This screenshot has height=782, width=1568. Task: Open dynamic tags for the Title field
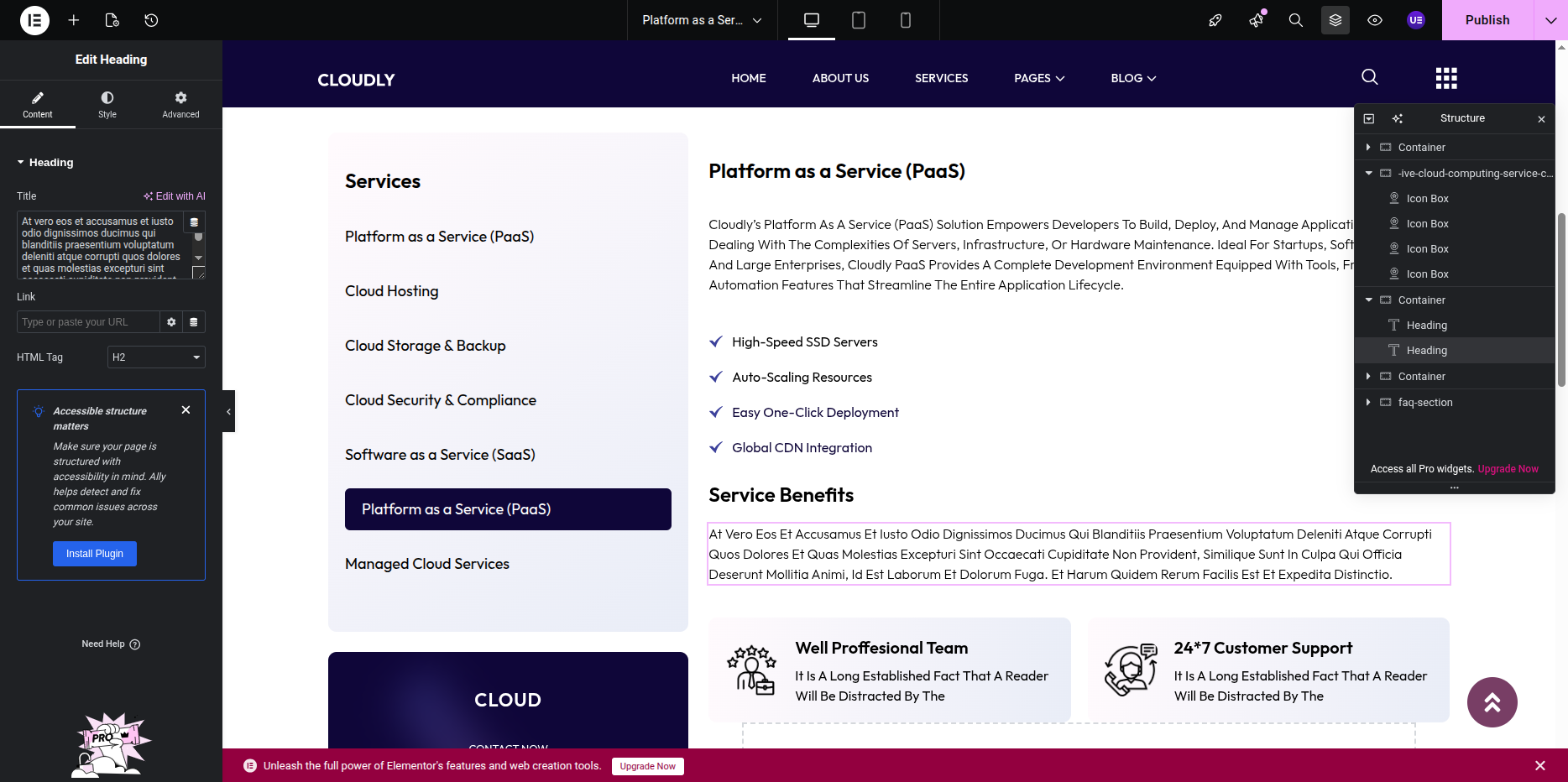point(194,222)
